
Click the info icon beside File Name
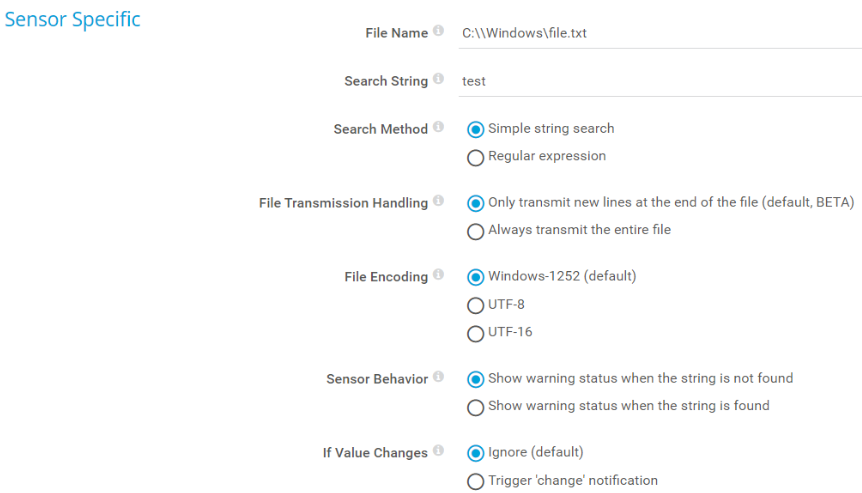(438, 32)
